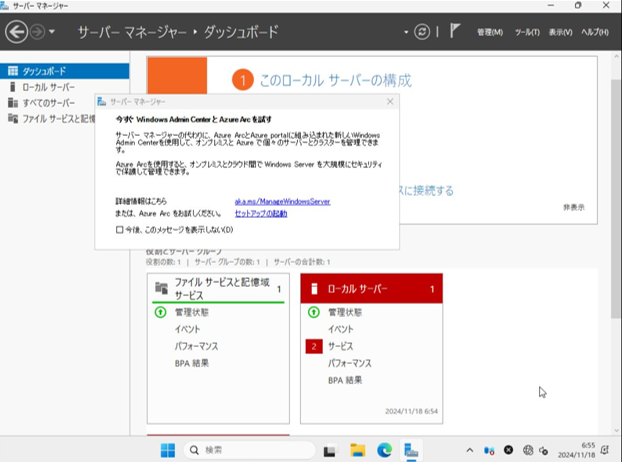The image size is (622, 462).
Task: Click BPA 結果 in the file services tile
Action: pos(192,363)
